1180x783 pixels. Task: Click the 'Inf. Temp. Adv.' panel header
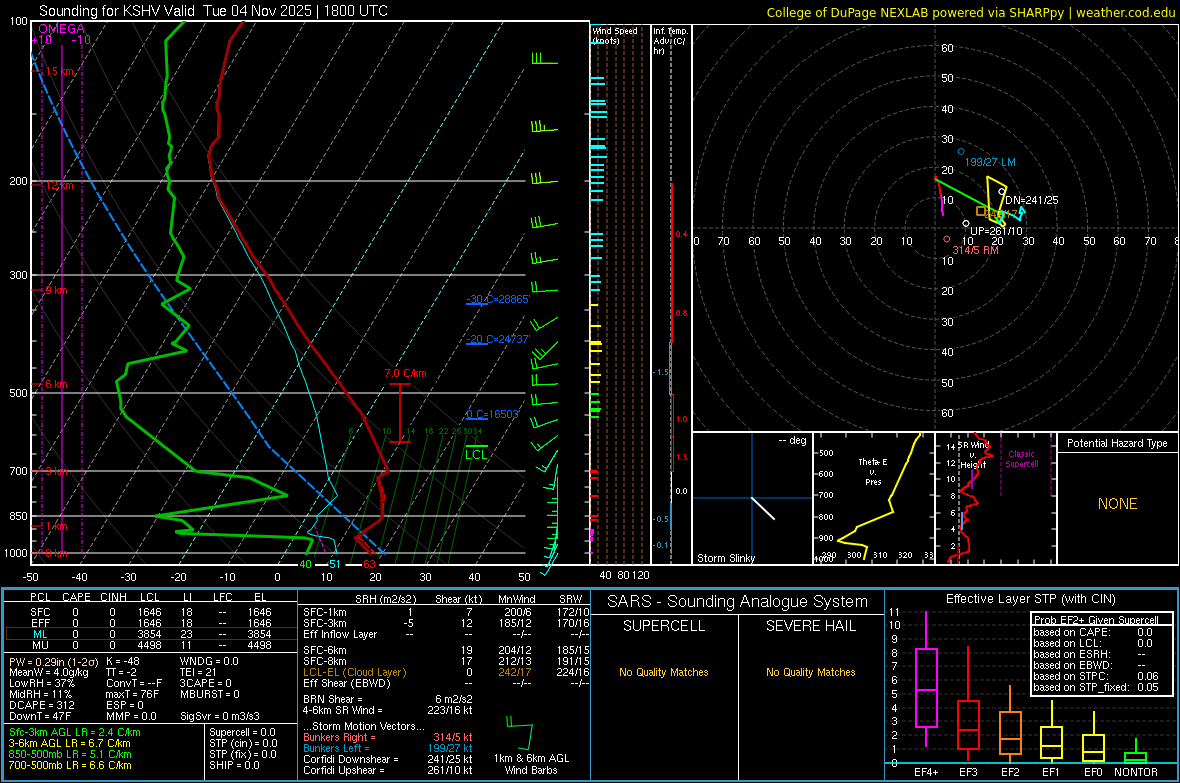click(x=670, y=41)
